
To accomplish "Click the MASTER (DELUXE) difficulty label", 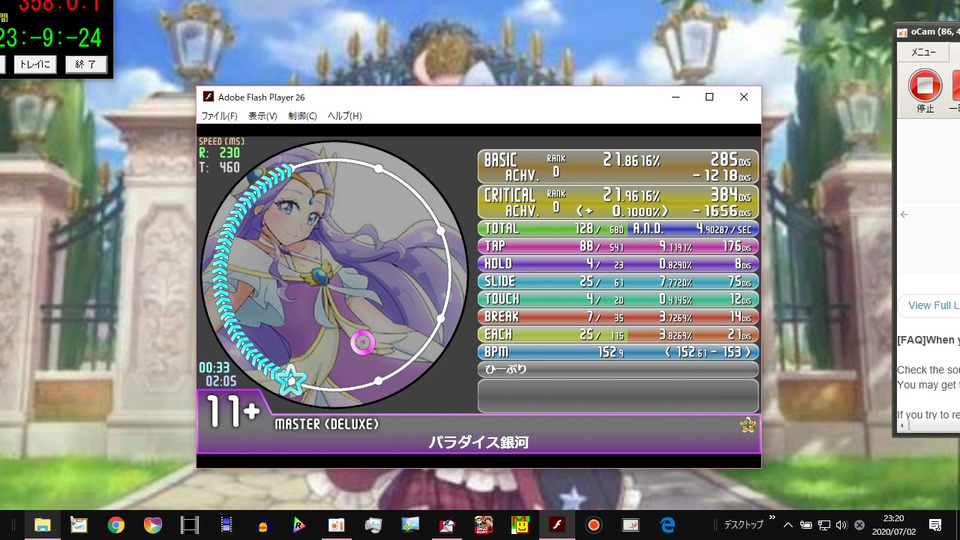I will click(x=326, y=424).
